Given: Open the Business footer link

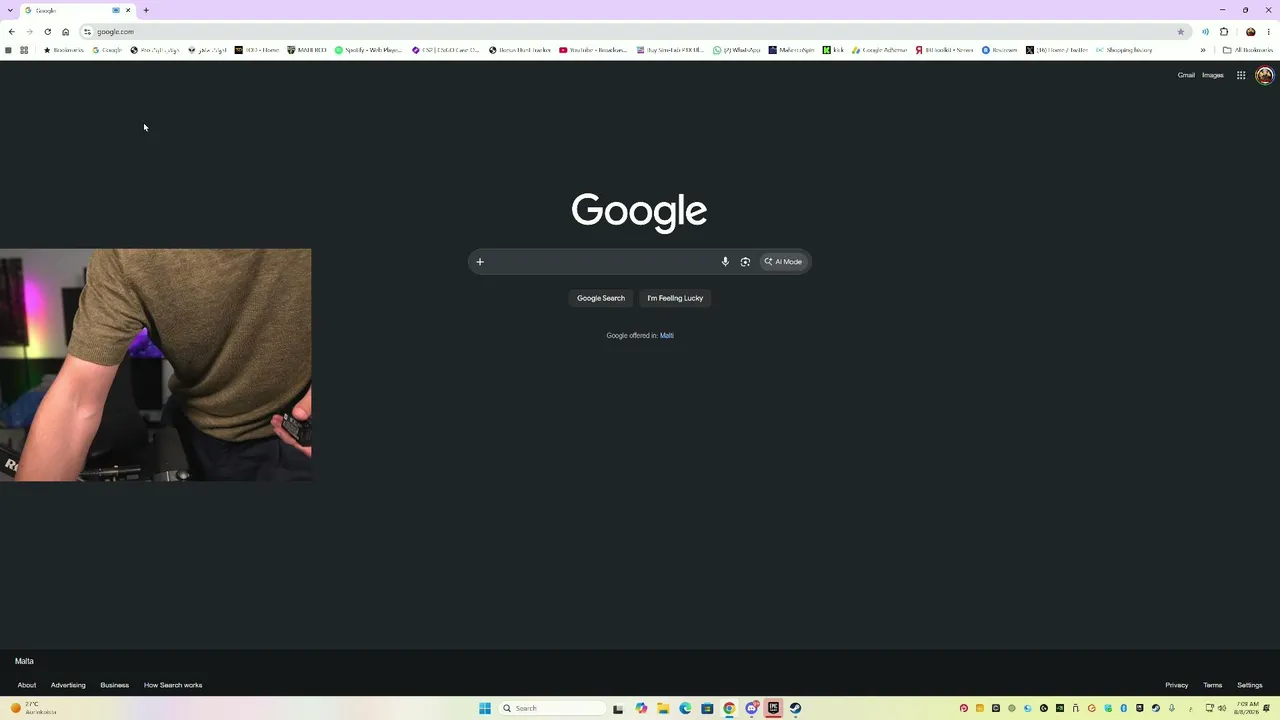Looking at the screenshot, I should pyautogui.click(x=114, y=685).
